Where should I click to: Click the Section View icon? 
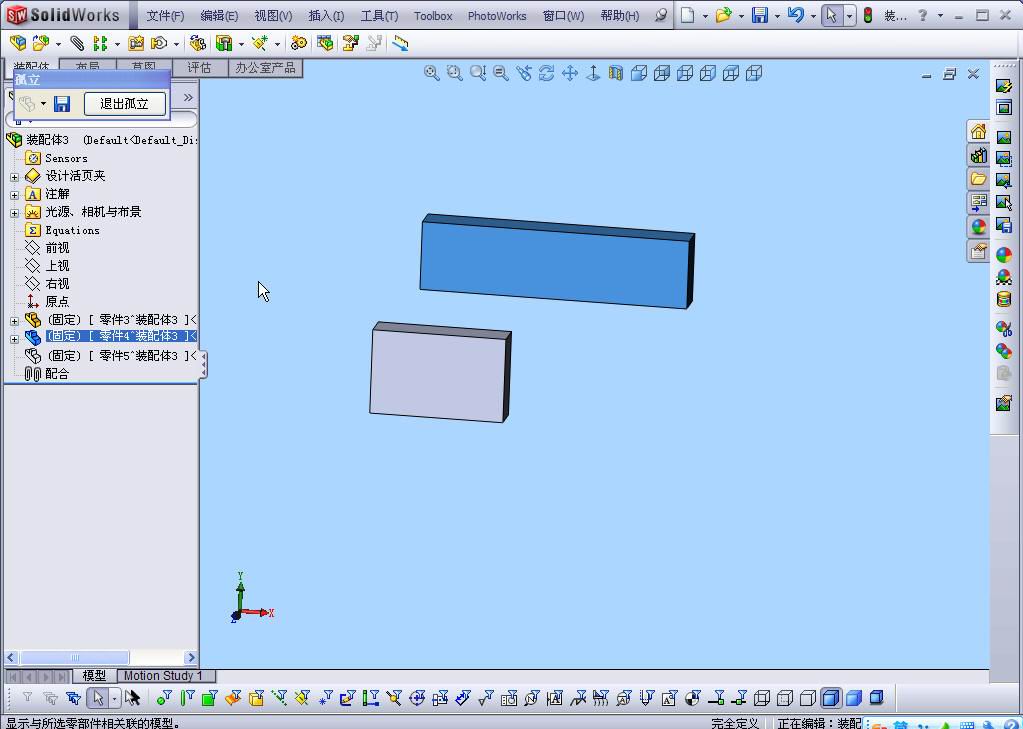point(615,73)
